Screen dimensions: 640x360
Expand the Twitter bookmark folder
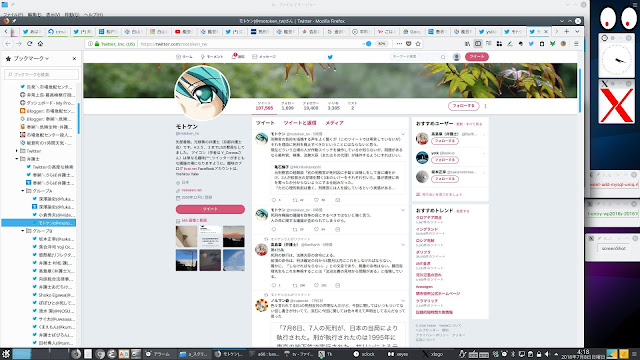click(x=17, y=151)
